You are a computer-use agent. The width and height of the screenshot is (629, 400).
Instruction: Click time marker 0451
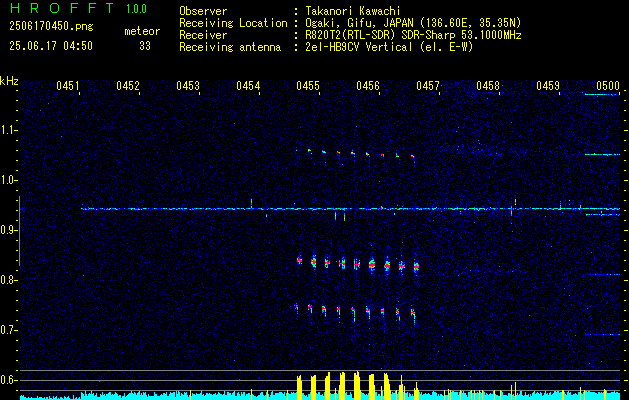tap(68, 85)
